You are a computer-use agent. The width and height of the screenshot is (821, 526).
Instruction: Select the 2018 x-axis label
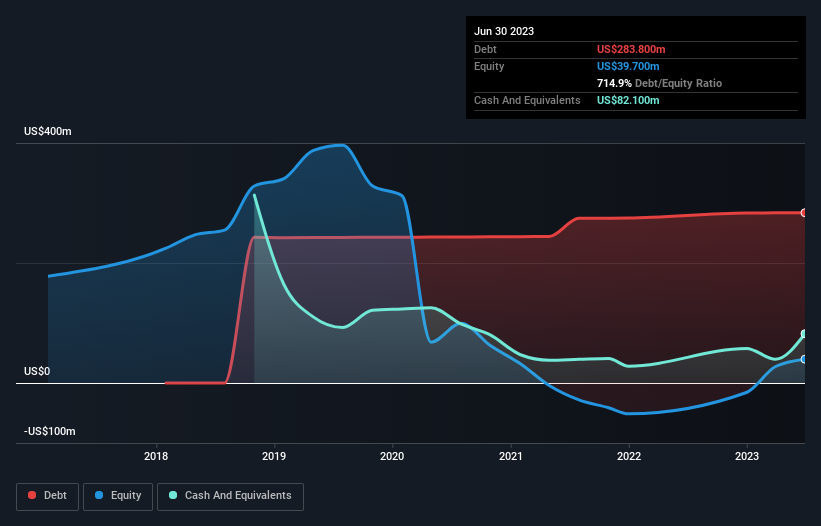point(156,456)
